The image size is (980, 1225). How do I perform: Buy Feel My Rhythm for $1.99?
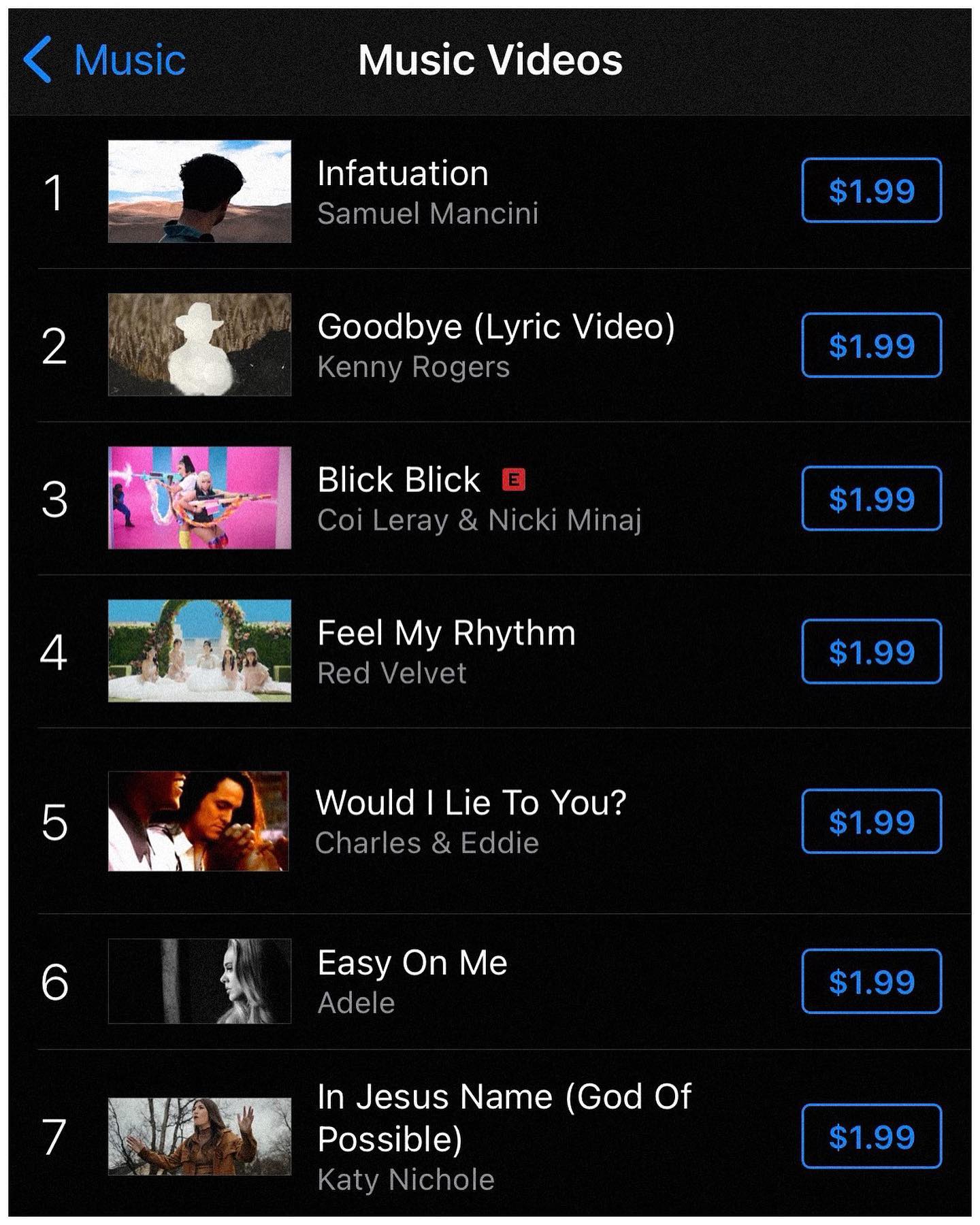point(871,651)
